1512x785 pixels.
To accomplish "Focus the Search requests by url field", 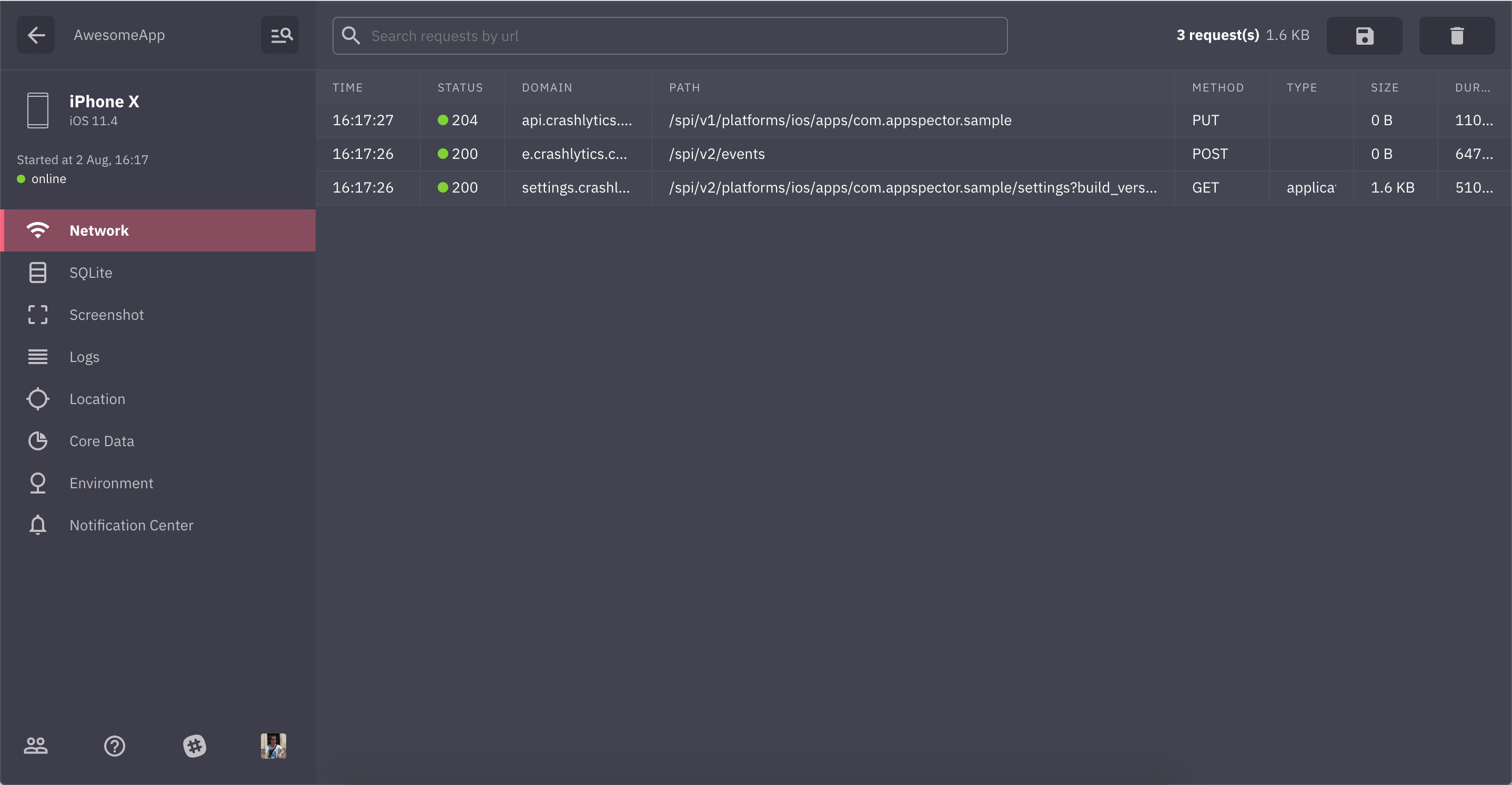I will click(670, 36).
